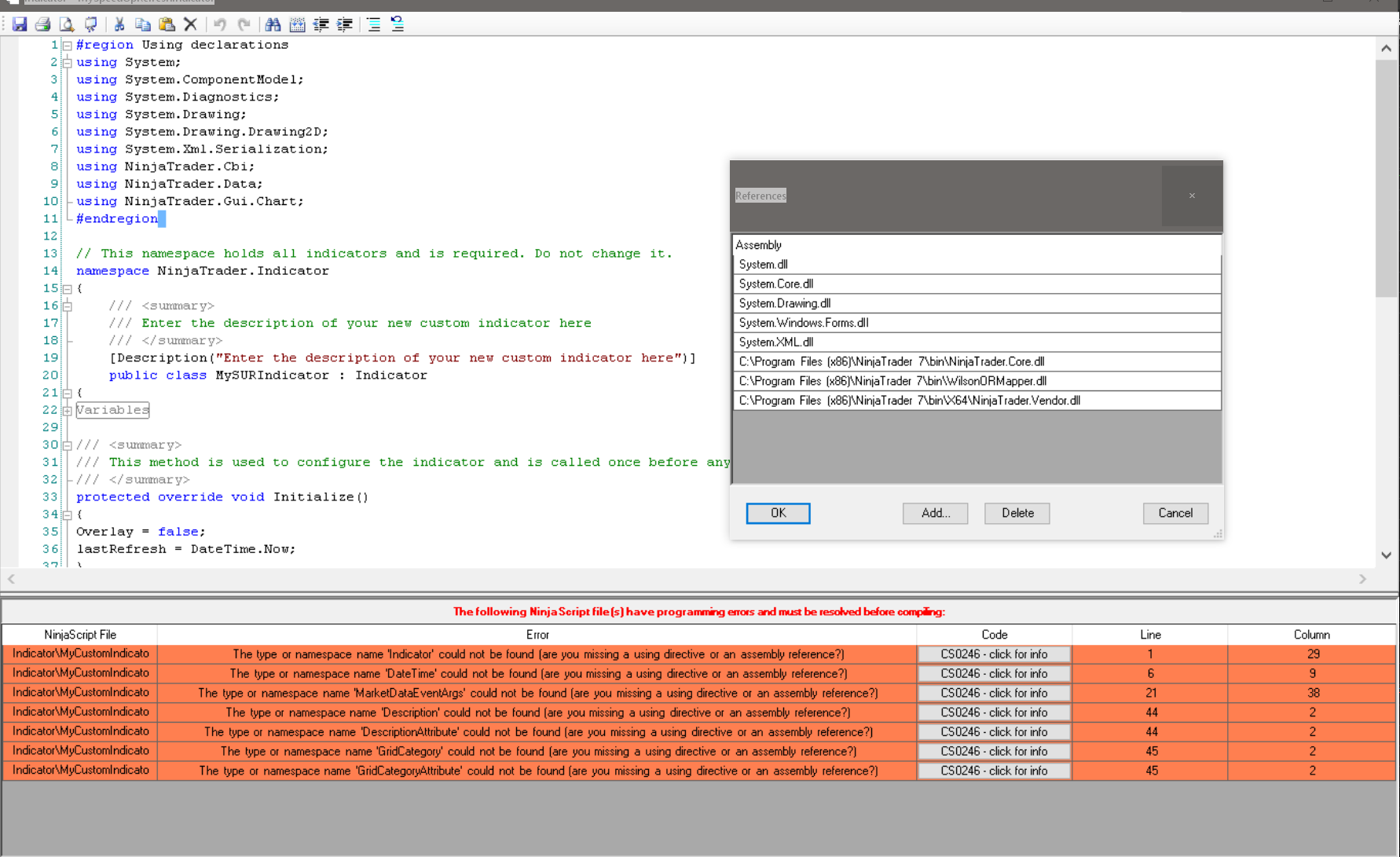Open print preview from the toolbar
This screenshot has height=857, width=1400.
(67, 24)
